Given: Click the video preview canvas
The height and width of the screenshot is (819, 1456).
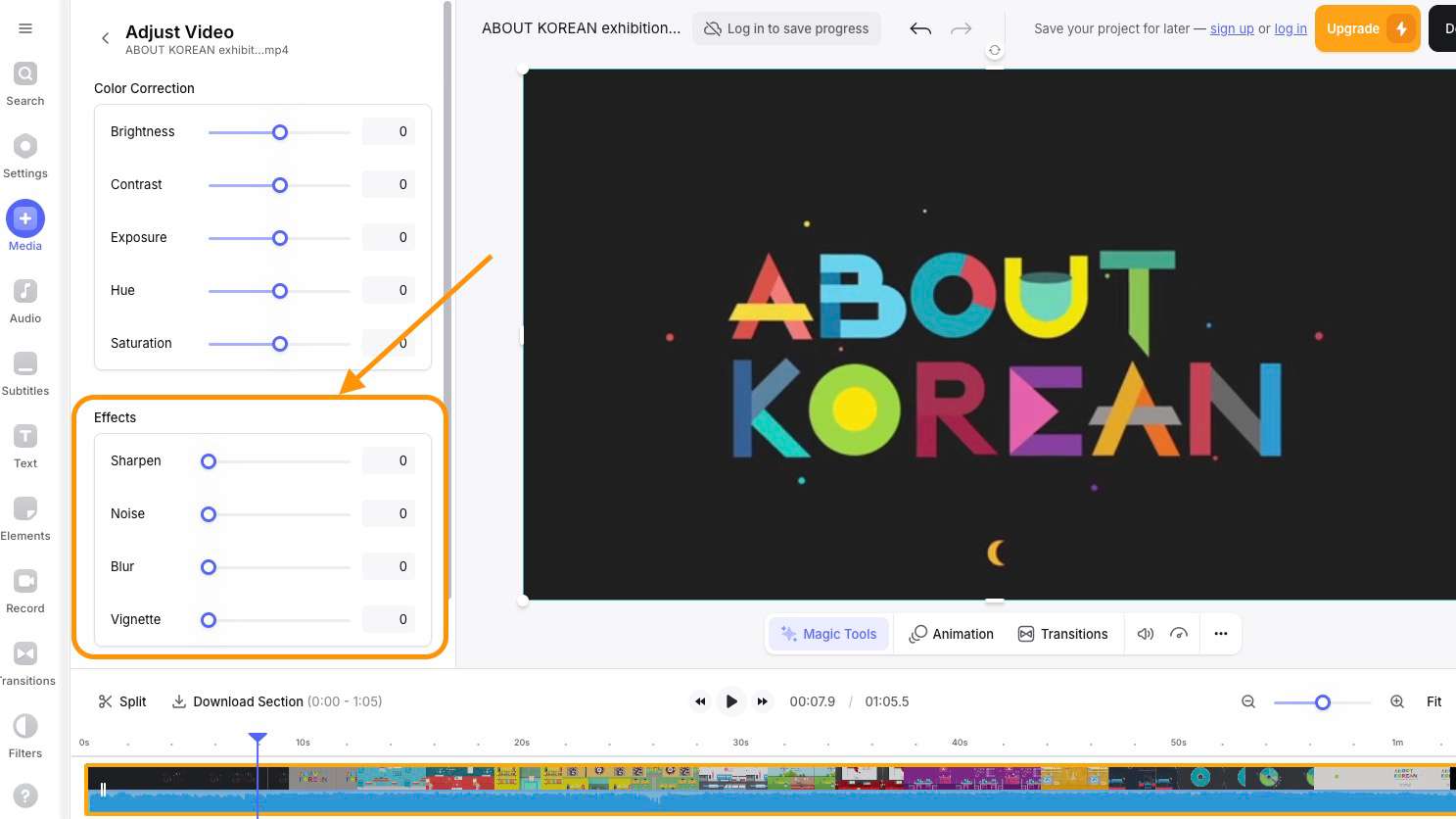Looking at the screenshot, I should [989, 334].
